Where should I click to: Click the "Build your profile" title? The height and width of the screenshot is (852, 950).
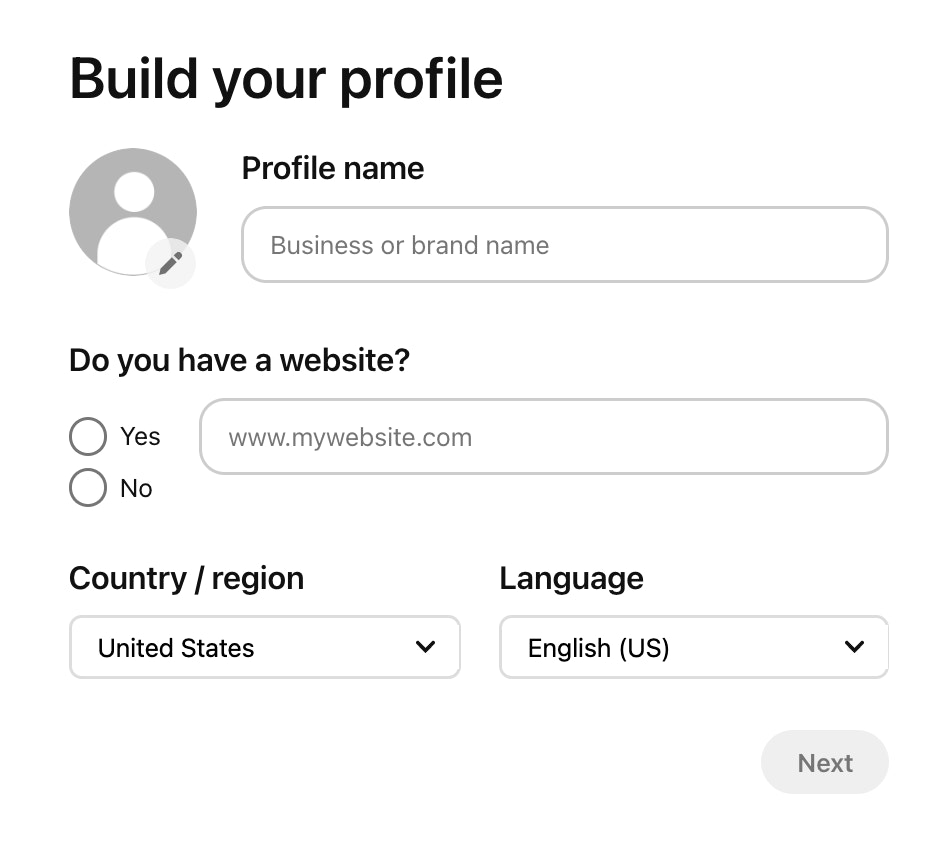coord(286,79)
